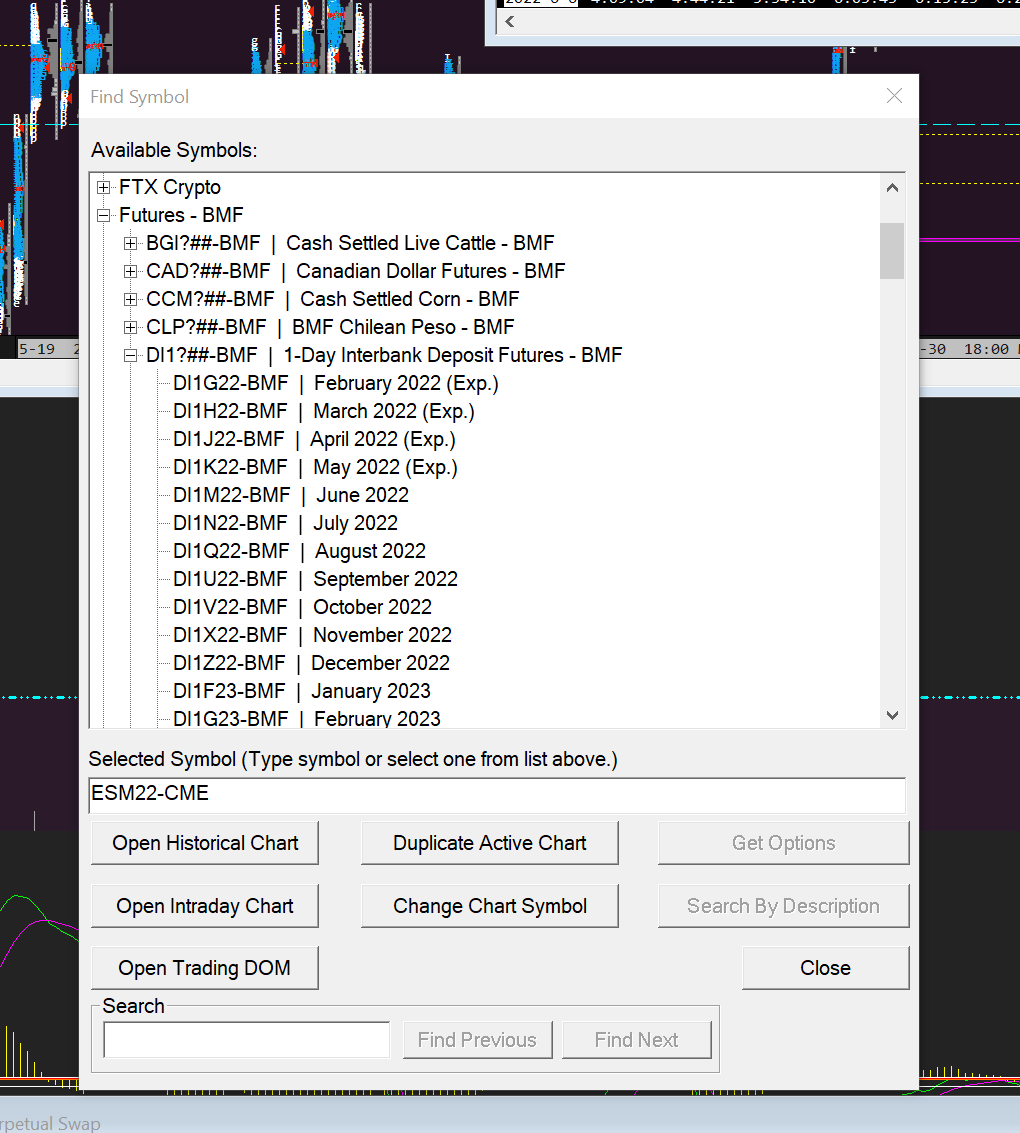Close Find Symbol dialog with X
This screenshot has height=1133, width=1020.
point(894,96)
